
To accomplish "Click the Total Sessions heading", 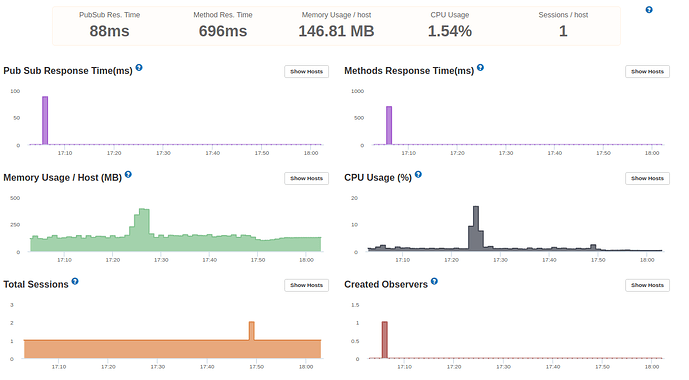I will [36, 284].
